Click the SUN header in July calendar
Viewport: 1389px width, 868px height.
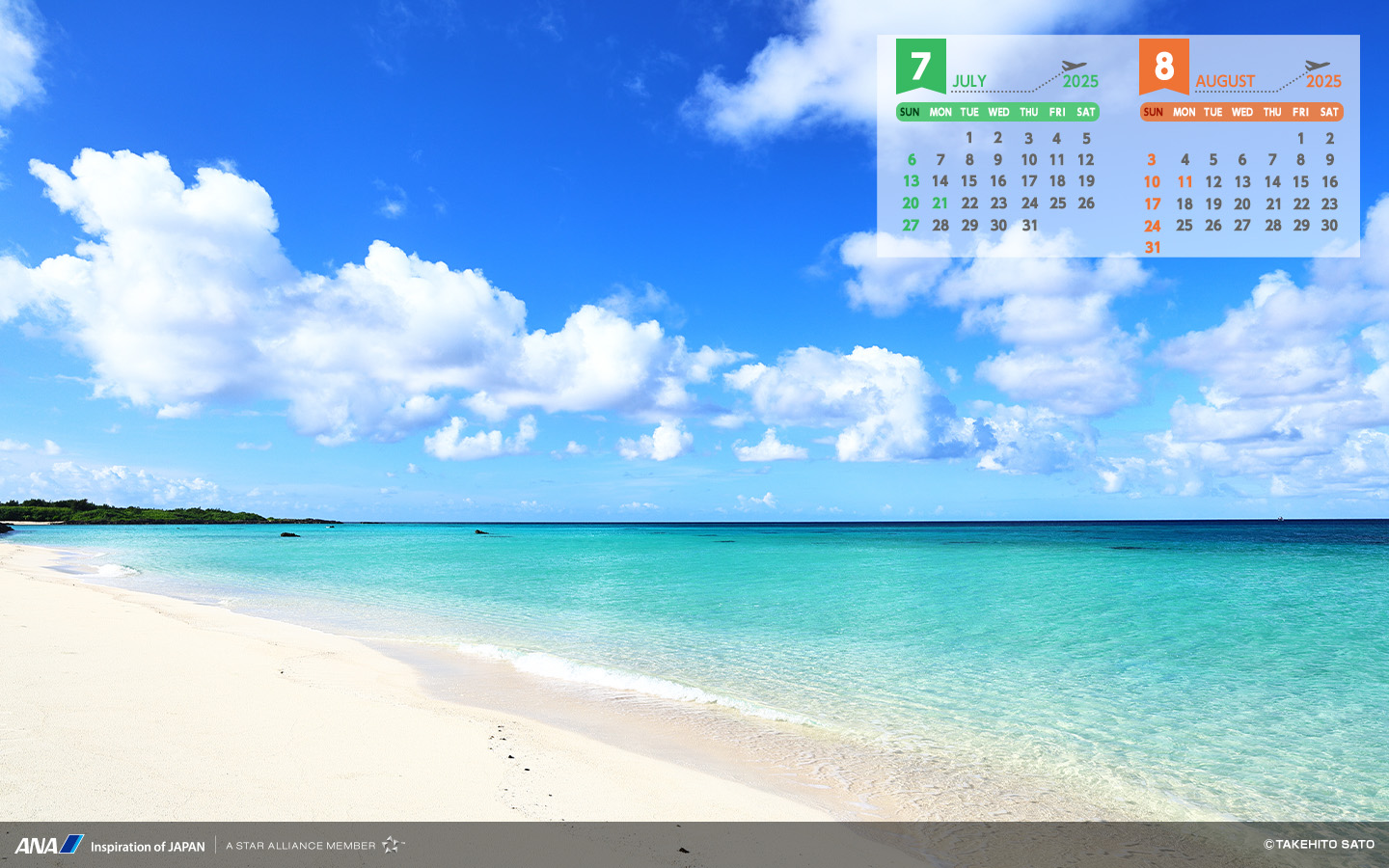[910, 112]
